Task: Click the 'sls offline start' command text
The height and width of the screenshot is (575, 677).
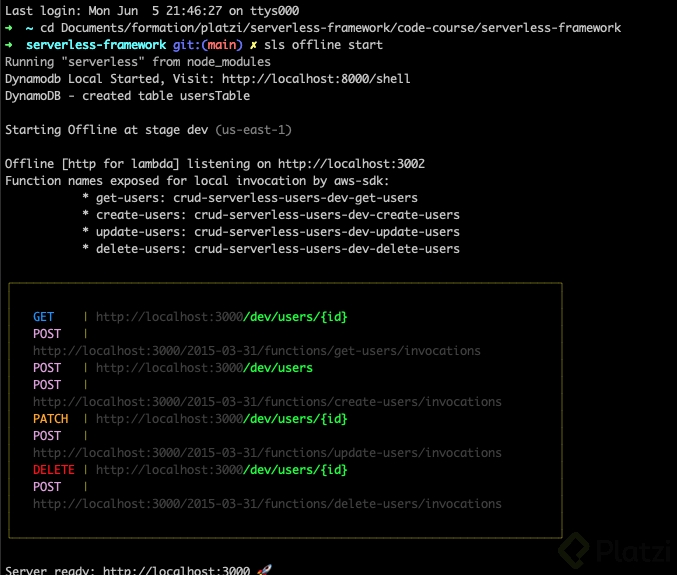Action: tap(323, 45)
